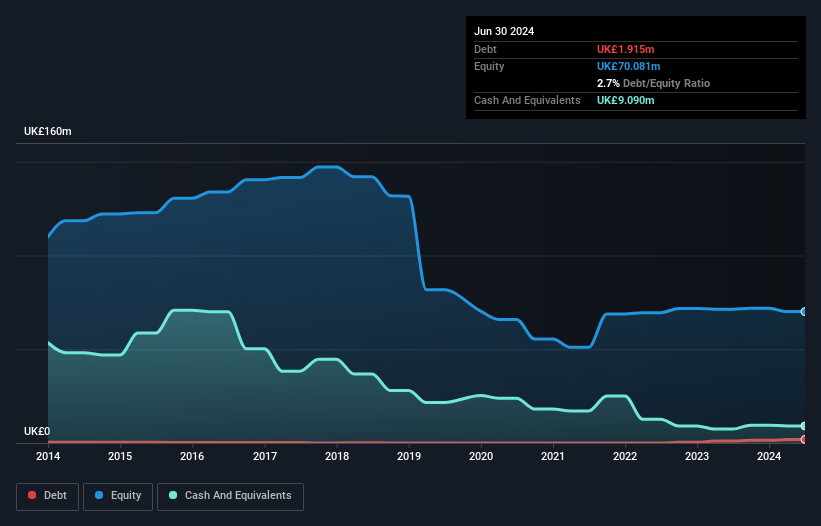Screen dimensions: 821x526
Task: Click the teal Cash And Equivalents legend dot
Action: (x=173, y=495)
